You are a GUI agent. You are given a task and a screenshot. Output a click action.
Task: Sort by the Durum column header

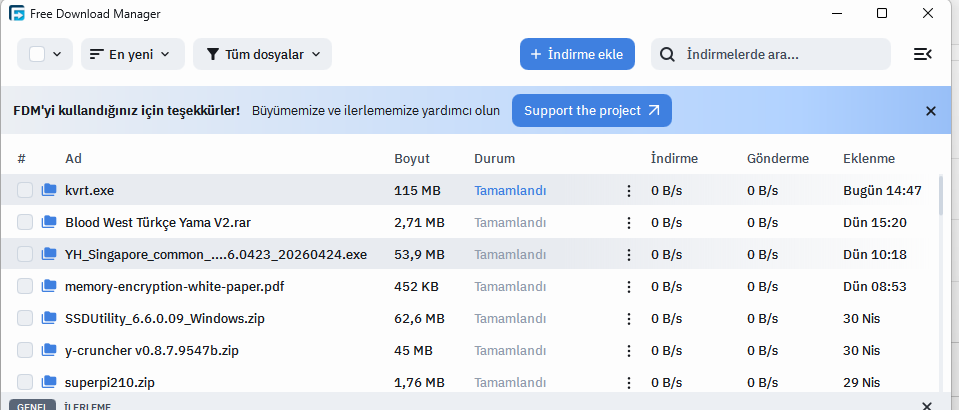click(494, 158)
